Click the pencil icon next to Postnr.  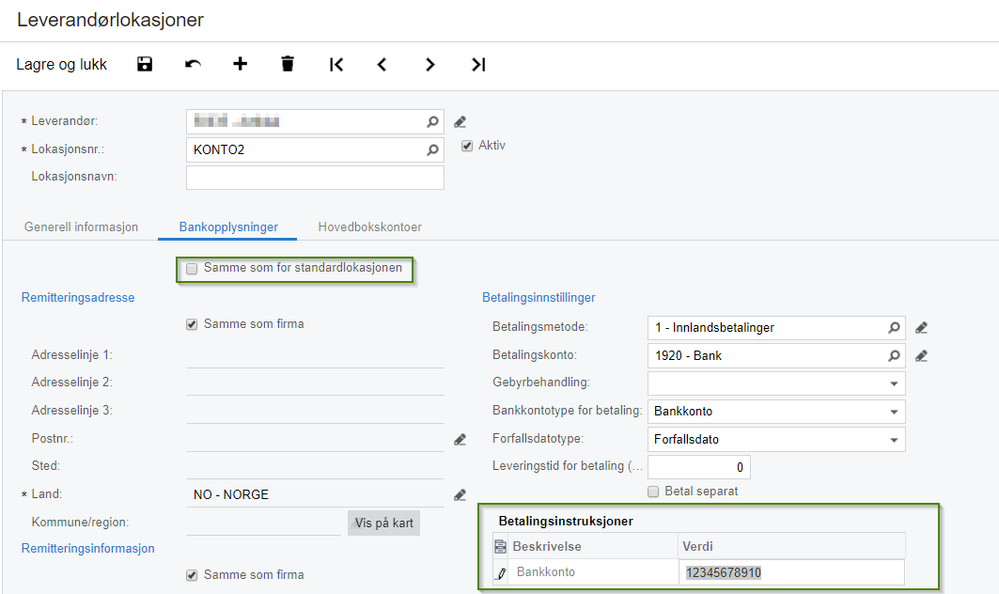(x=460, y=439)
